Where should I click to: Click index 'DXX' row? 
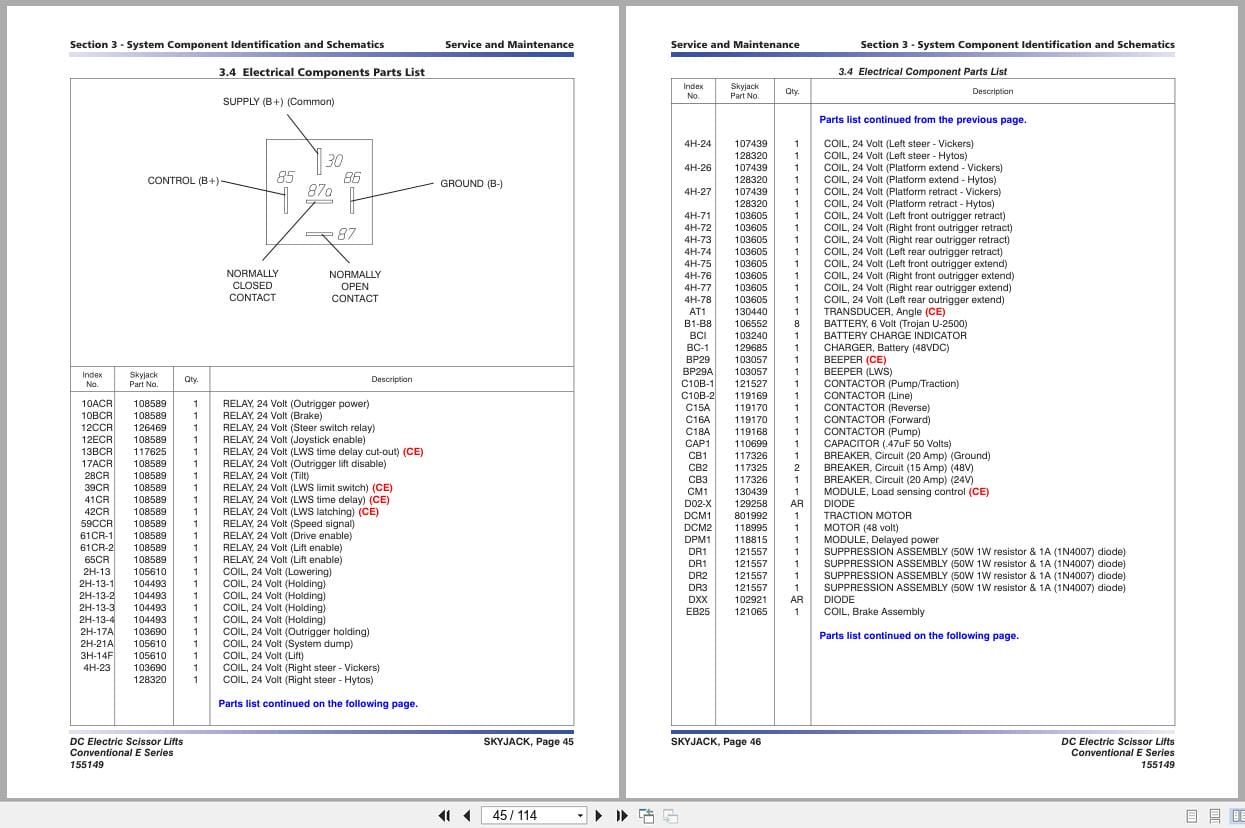[x=698, y=600]
